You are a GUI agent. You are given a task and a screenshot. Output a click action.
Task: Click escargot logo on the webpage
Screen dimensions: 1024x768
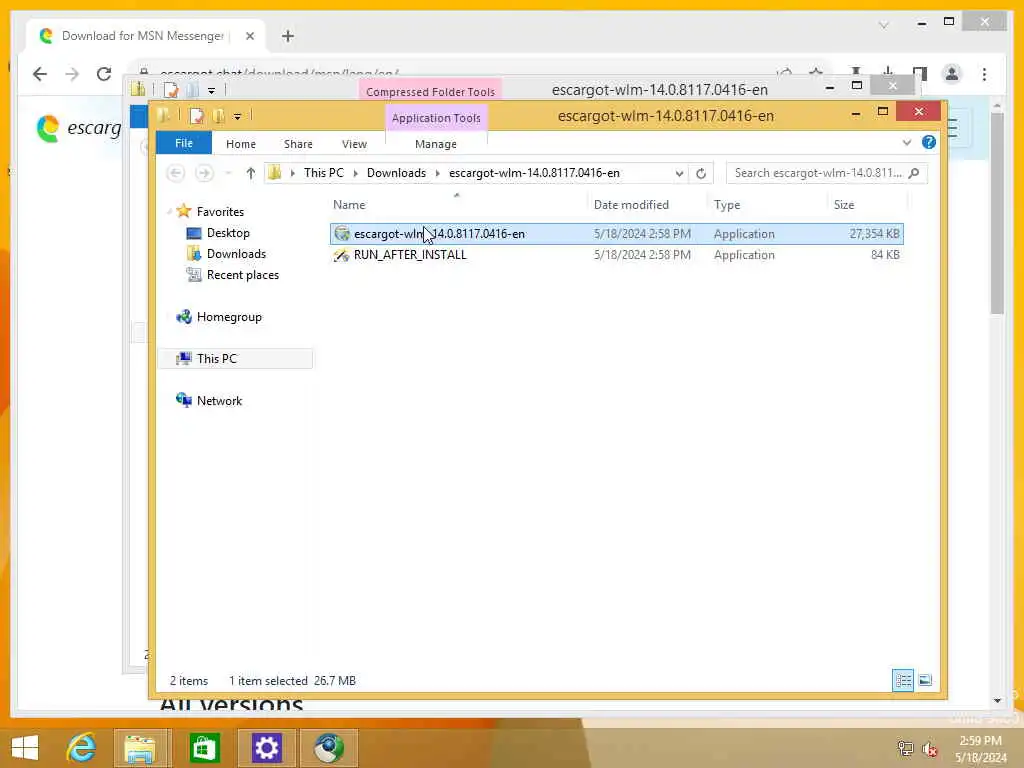point(78,128)
